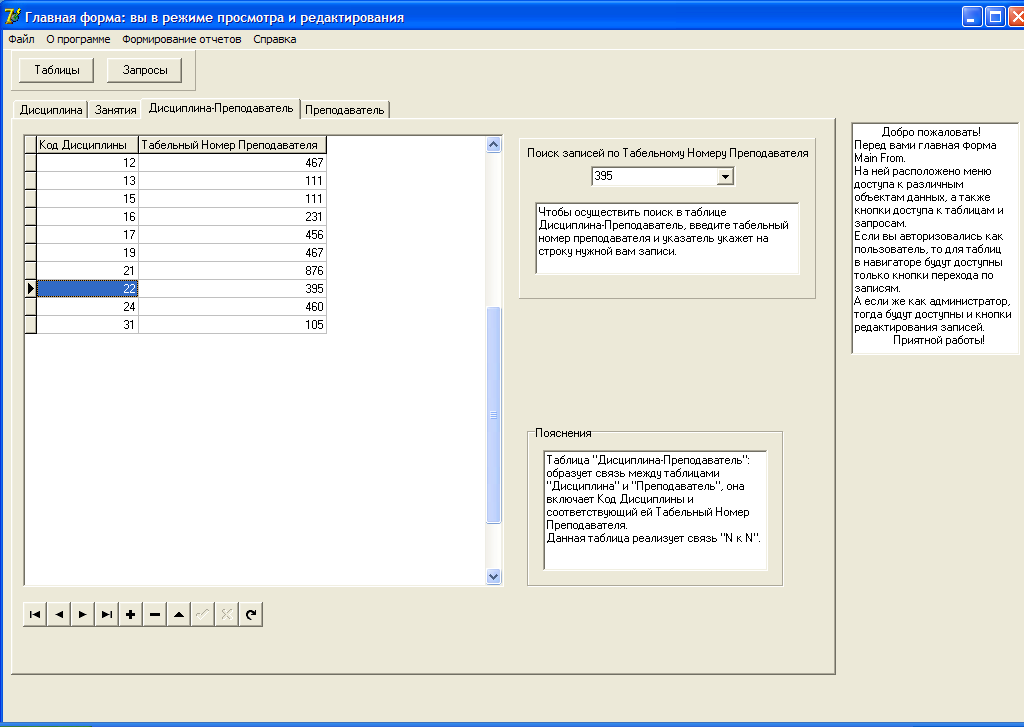The width and height of the screenshot is (1024, 727).
Task: Jump to last record in navigator
Action: (106, 614)
